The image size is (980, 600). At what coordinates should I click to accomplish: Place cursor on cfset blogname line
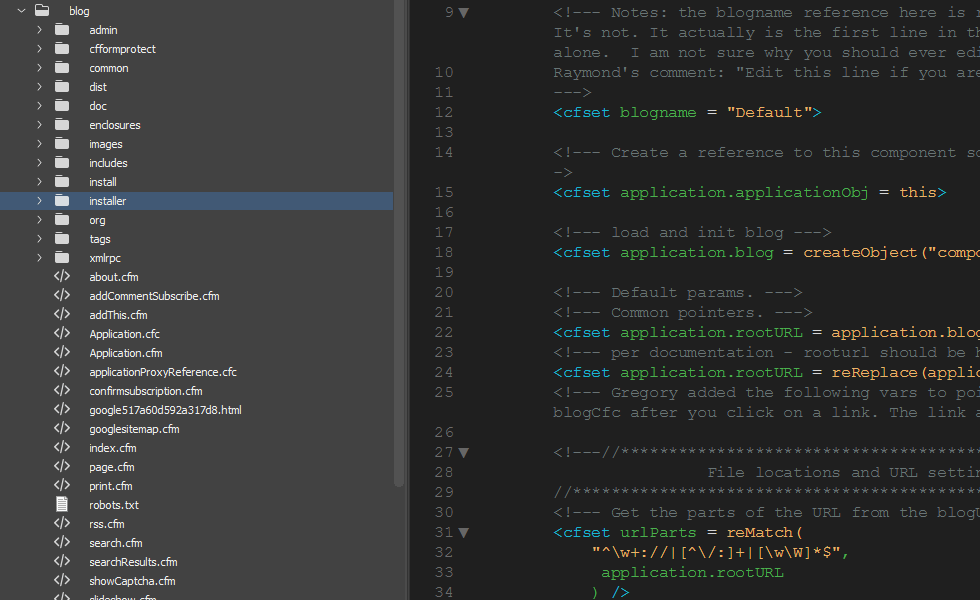click(x=687, y=112)
